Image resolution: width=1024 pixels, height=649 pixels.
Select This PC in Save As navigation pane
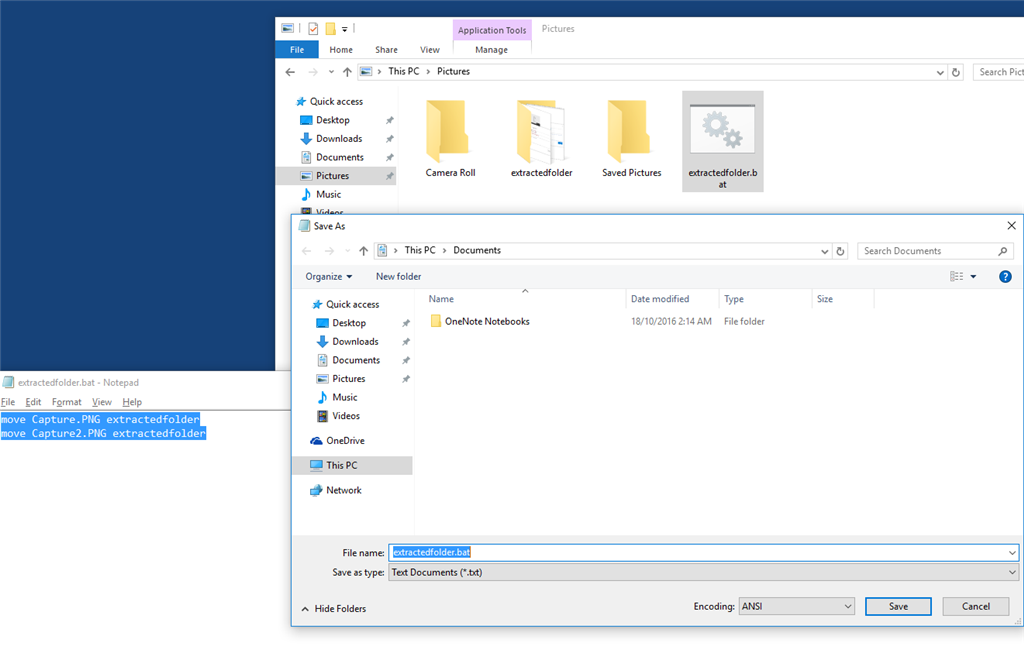(x=353, y=466)
